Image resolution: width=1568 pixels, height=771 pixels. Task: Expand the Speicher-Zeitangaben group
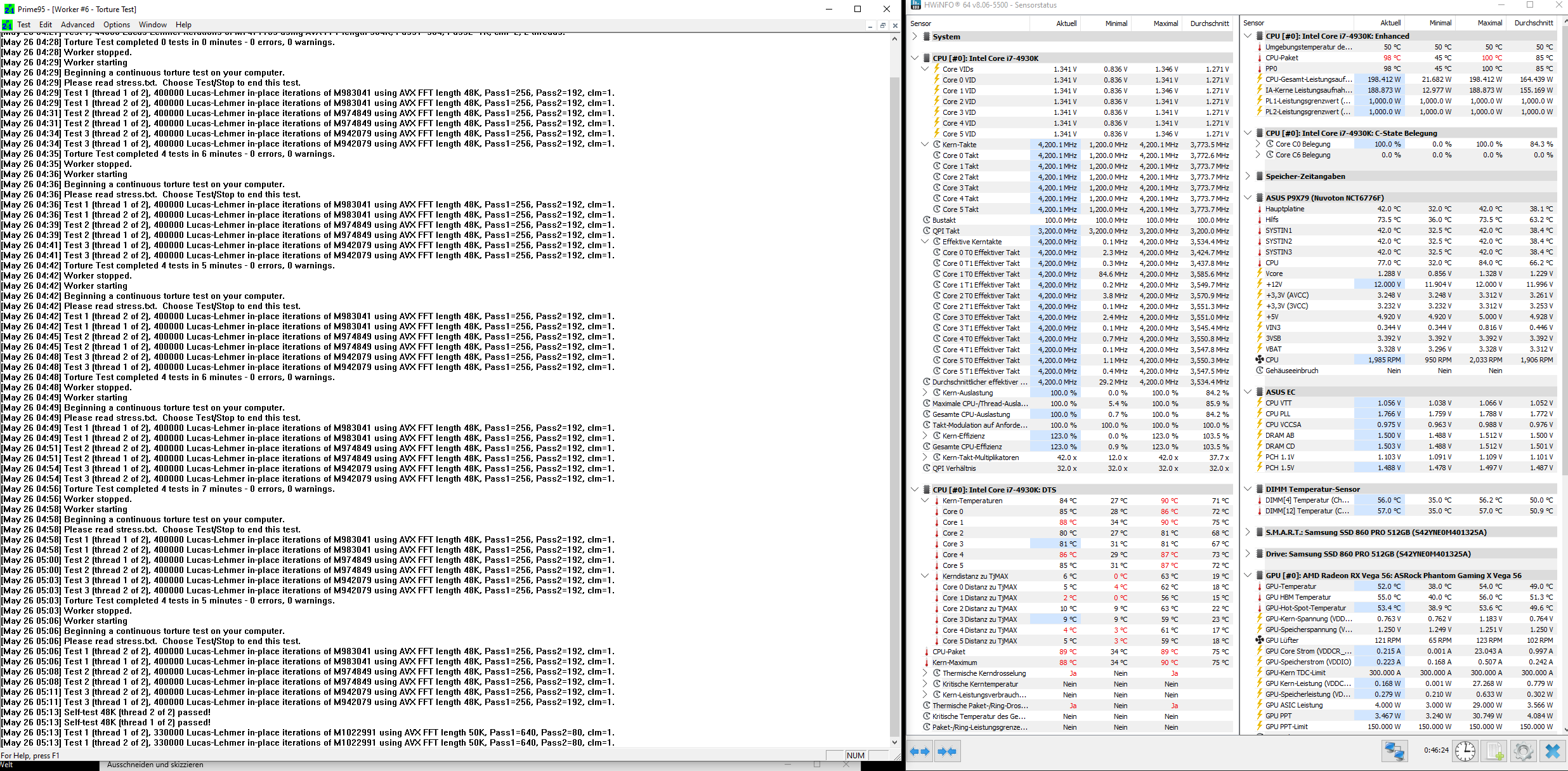(x=1248, y=176)
